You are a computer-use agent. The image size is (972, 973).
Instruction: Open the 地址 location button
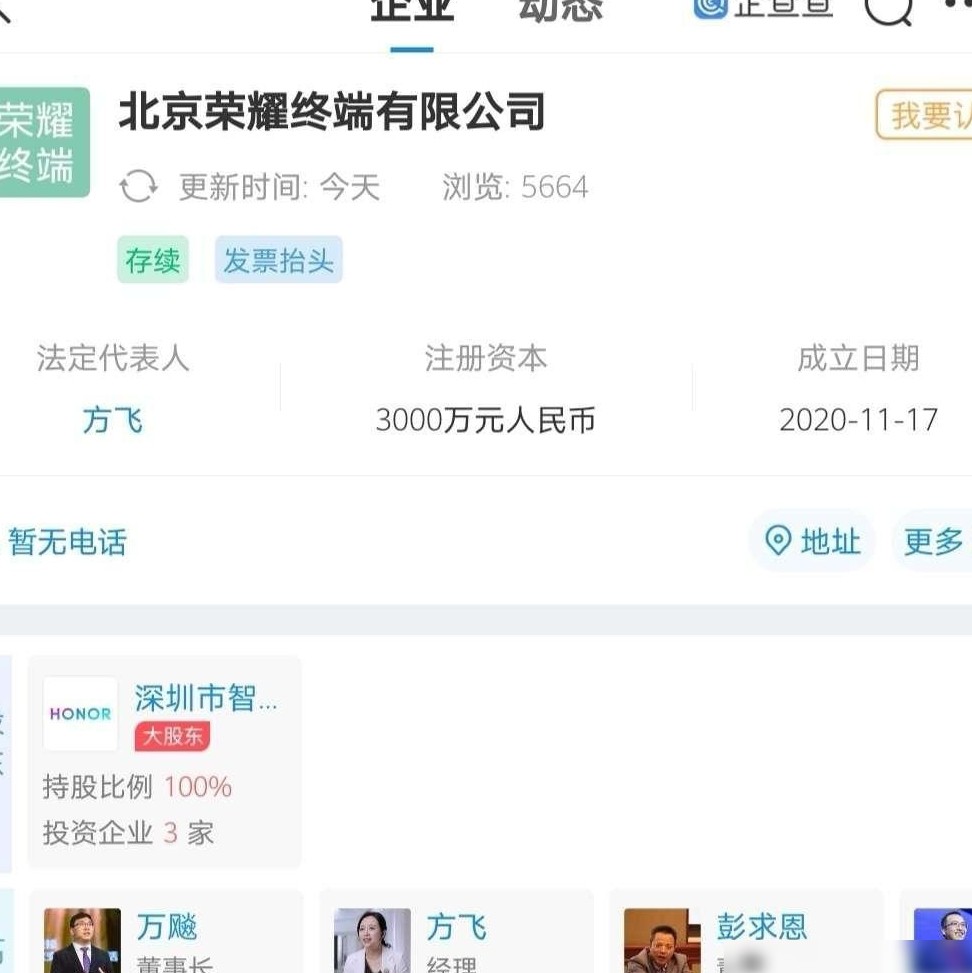coord(812,540)
